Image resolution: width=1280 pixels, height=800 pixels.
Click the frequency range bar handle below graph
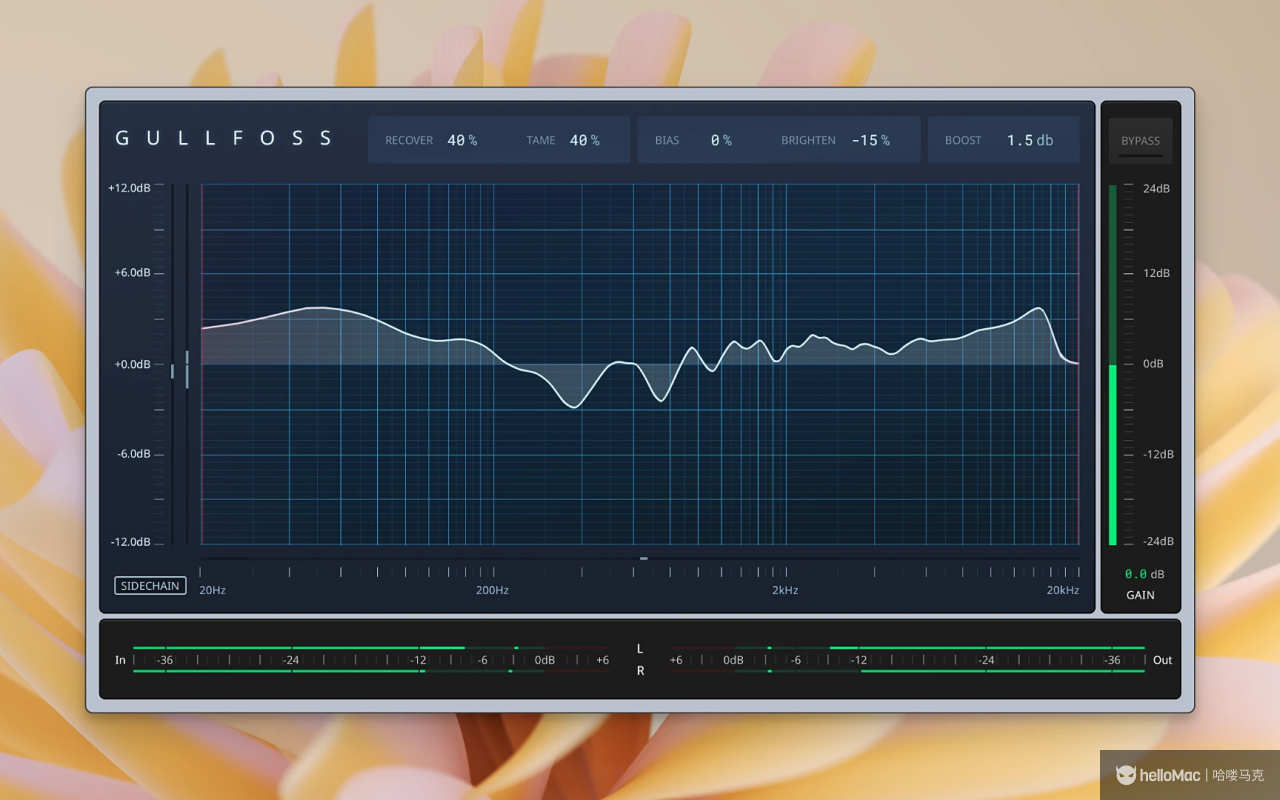pyautogui.click(x=644, y=558)
